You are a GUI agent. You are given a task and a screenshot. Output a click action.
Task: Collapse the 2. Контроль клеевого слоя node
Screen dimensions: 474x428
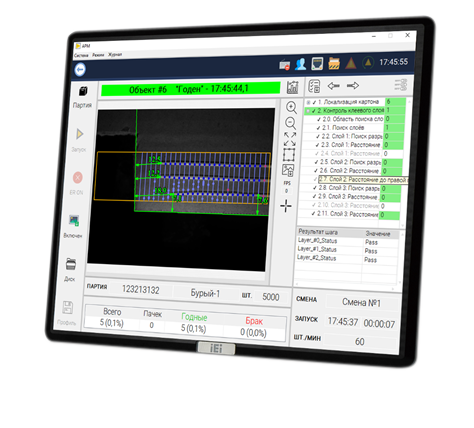point(308,111)
